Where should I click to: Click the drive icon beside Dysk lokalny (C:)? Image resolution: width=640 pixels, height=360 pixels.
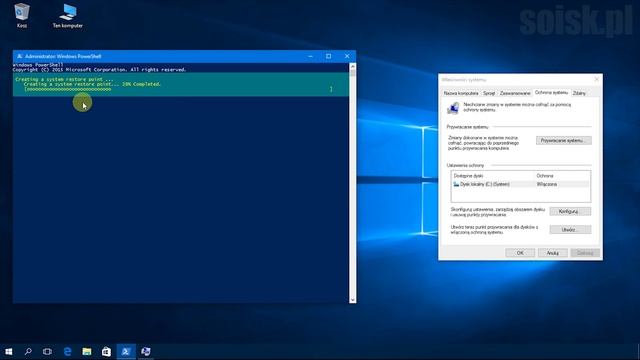point(456,184)
